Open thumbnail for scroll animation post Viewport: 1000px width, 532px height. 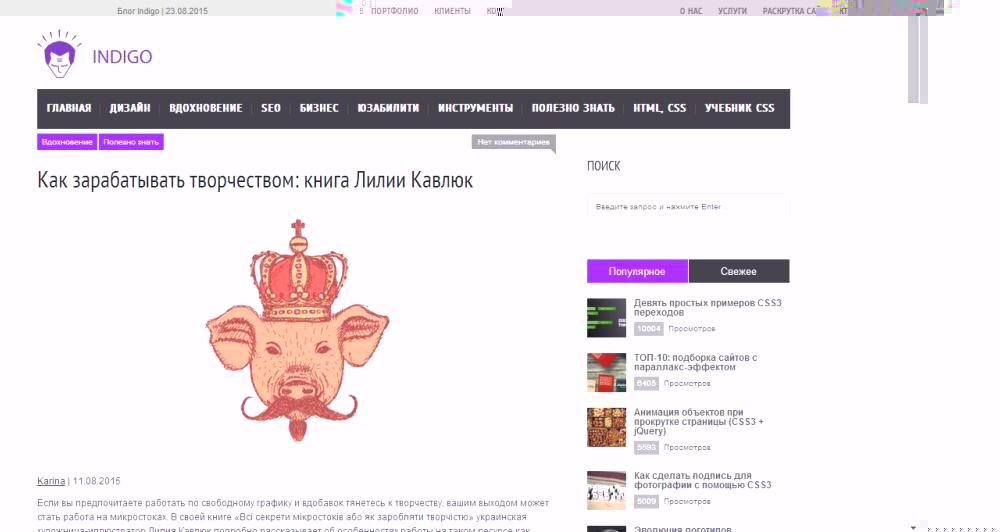pos(607,427)
